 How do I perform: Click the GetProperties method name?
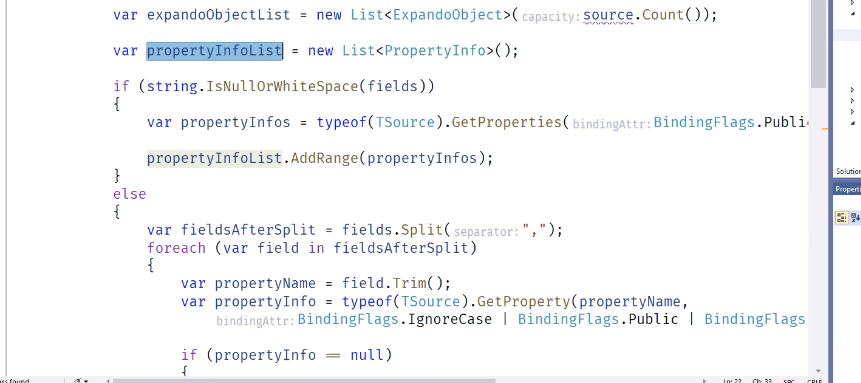506,122
